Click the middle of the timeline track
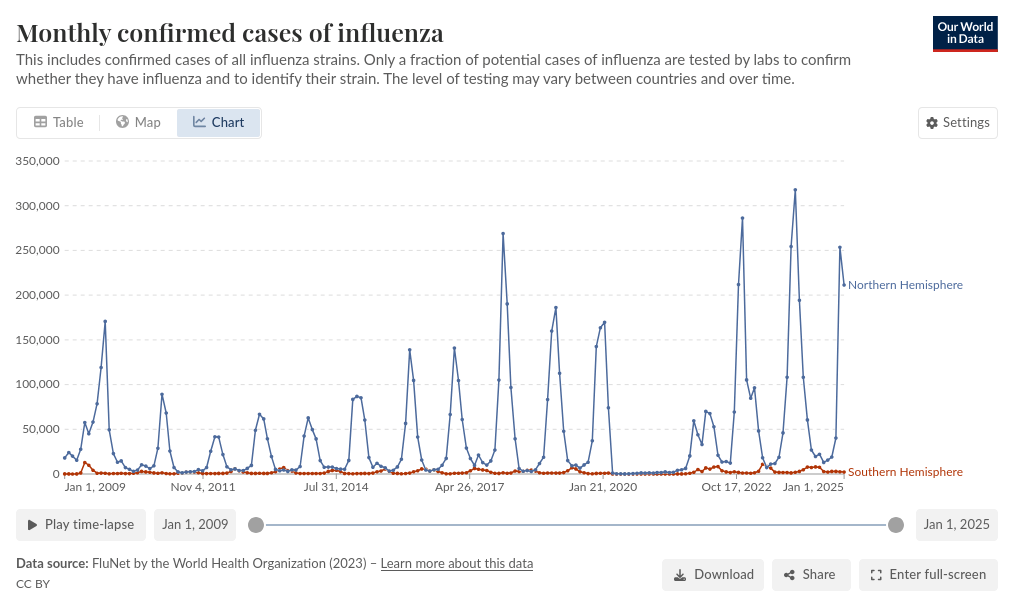 coord(576,525)
